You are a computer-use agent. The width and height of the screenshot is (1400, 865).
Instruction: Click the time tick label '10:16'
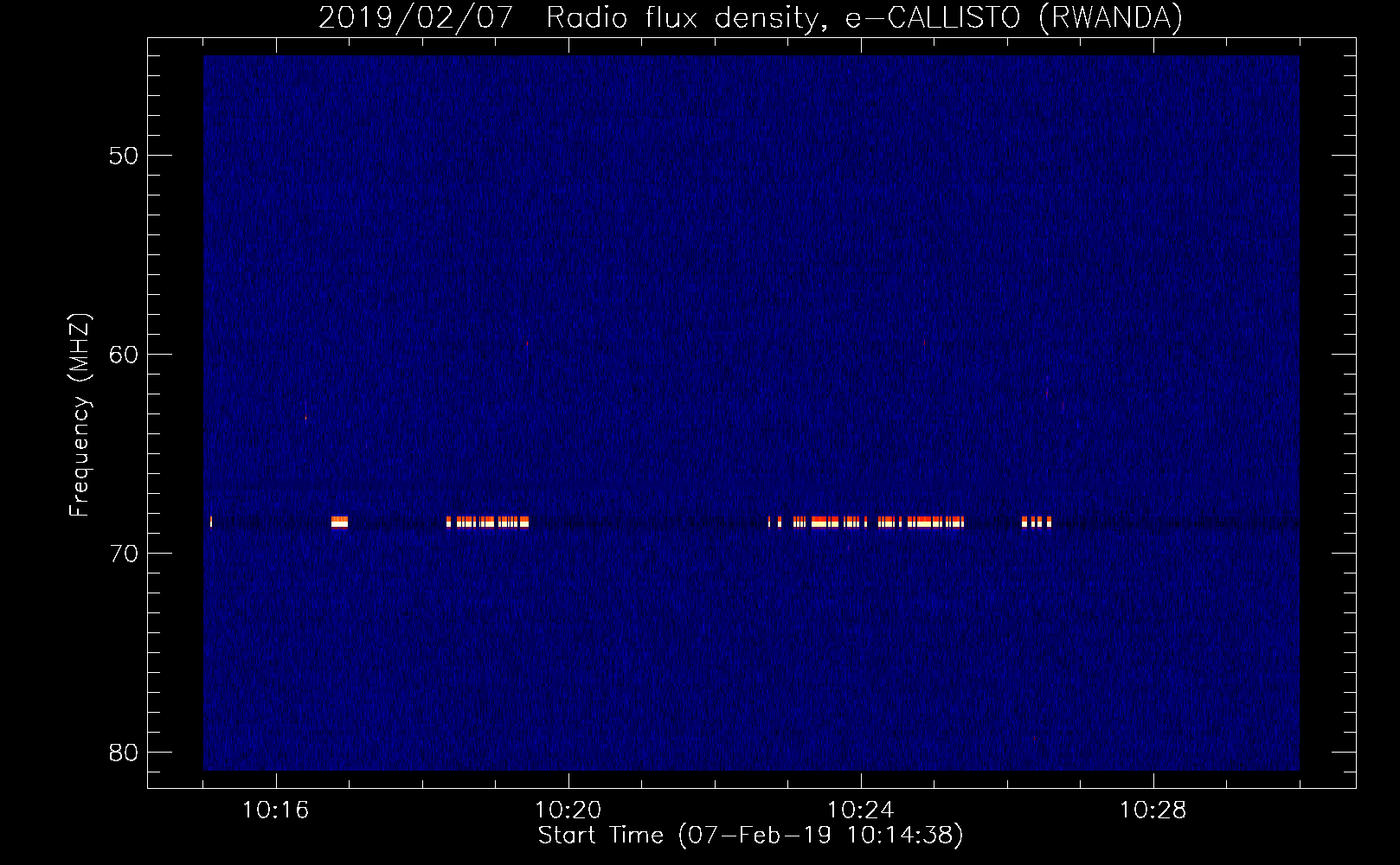point(275,811)
